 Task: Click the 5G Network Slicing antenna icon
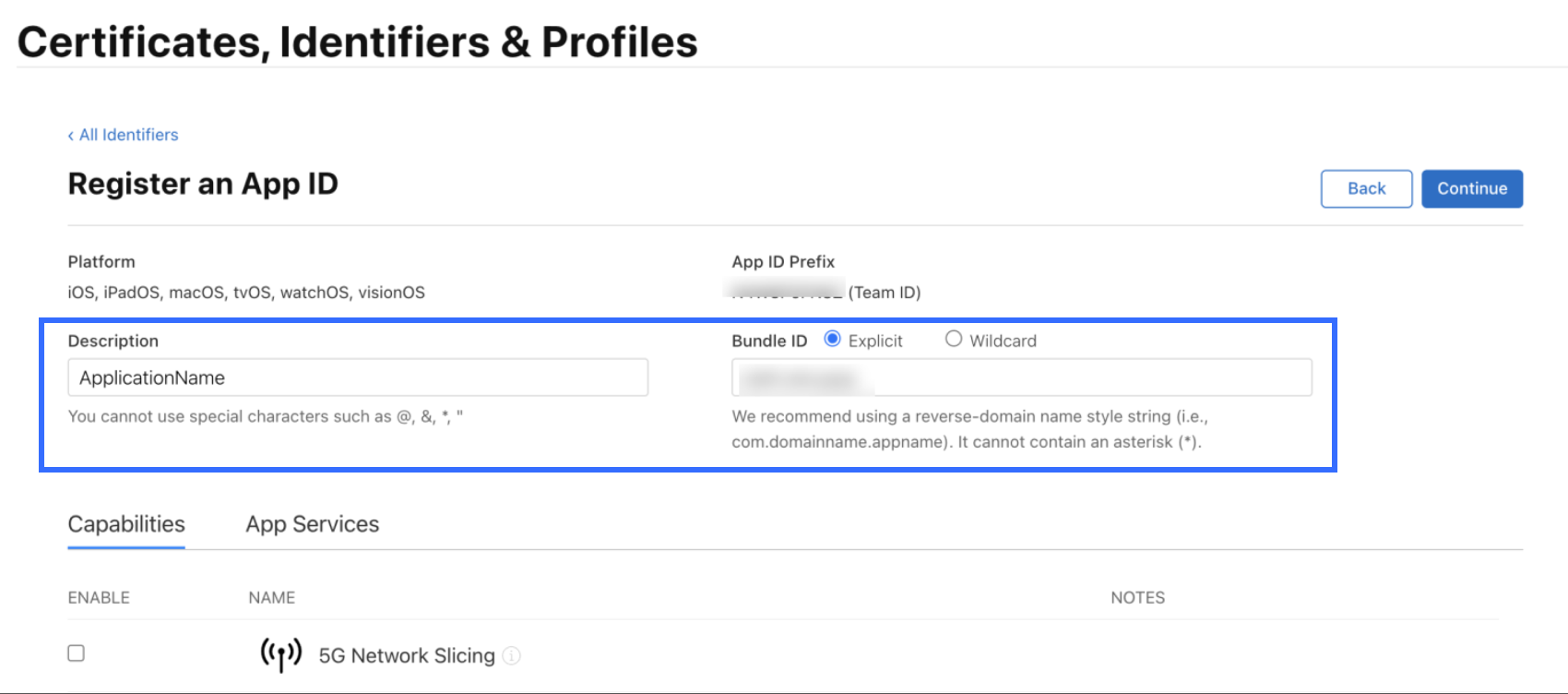(x=280, y=654)
